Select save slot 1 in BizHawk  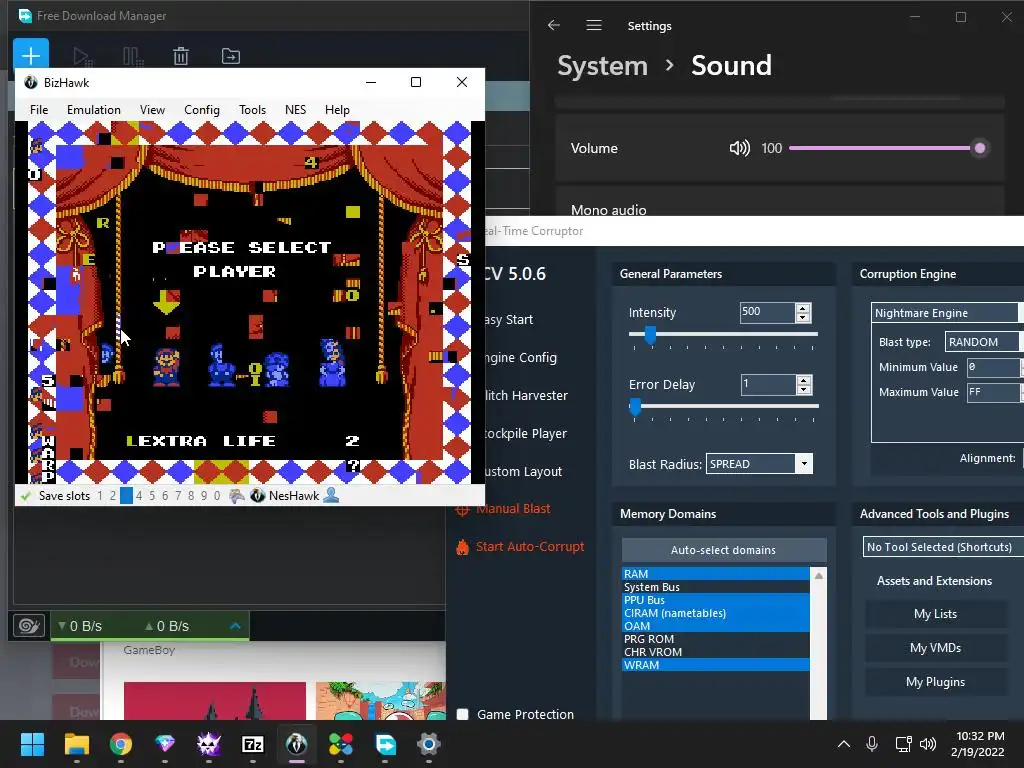click(100, 496)
